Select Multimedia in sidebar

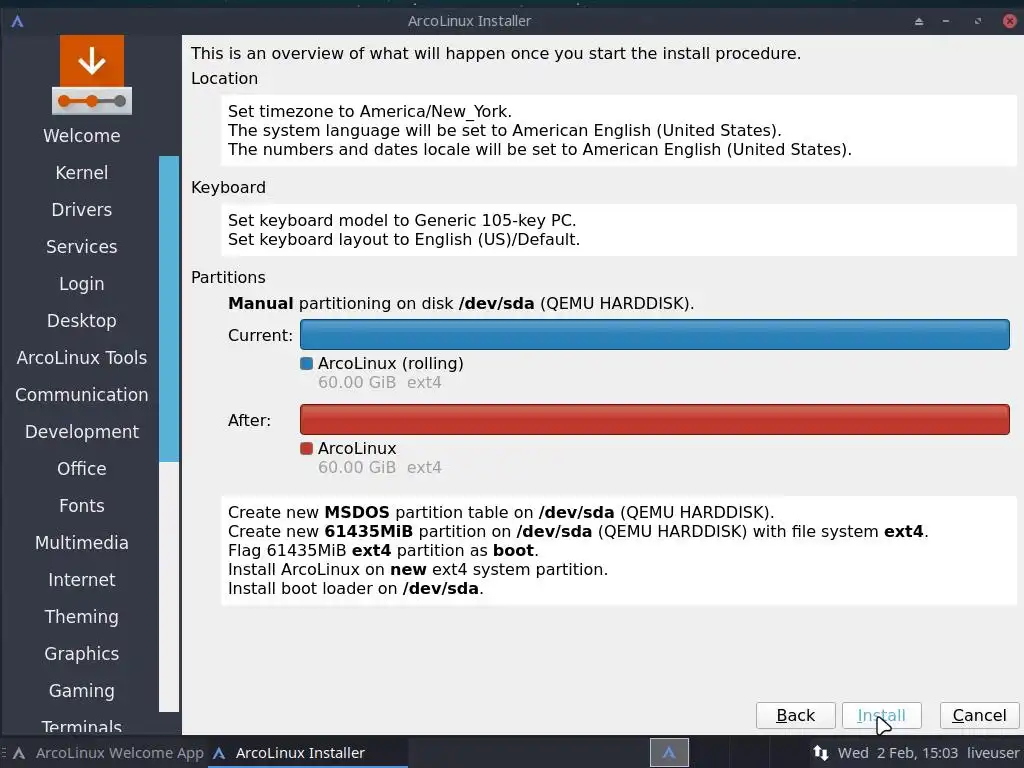[82, 543]
